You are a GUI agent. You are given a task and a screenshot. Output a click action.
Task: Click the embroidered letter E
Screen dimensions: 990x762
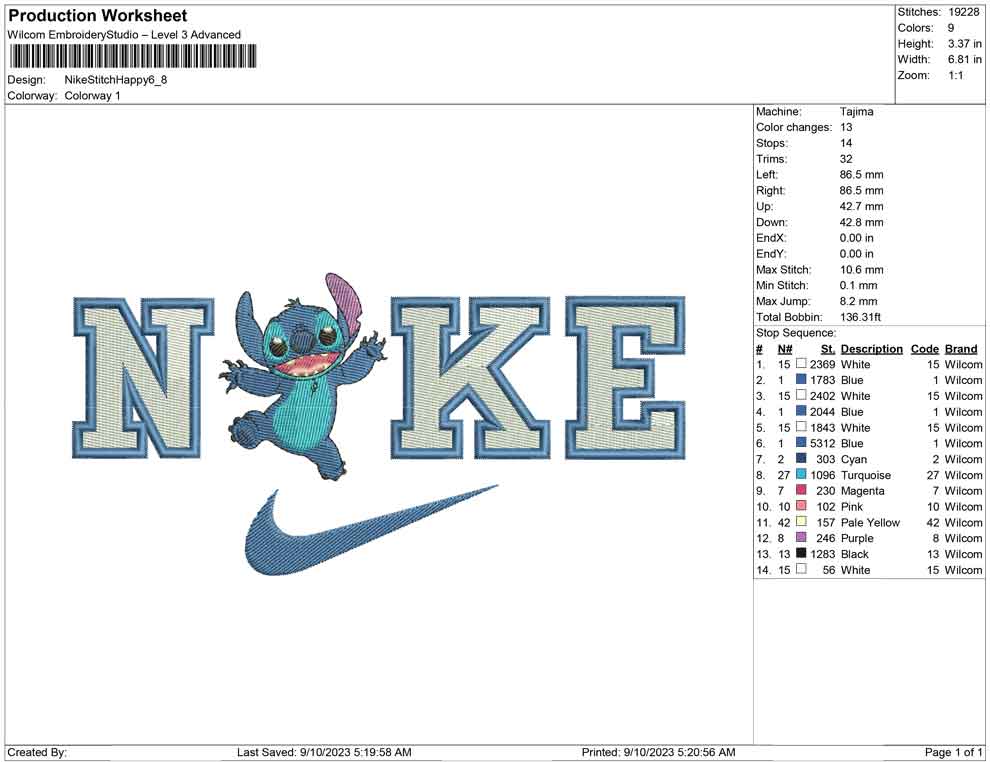625,377
